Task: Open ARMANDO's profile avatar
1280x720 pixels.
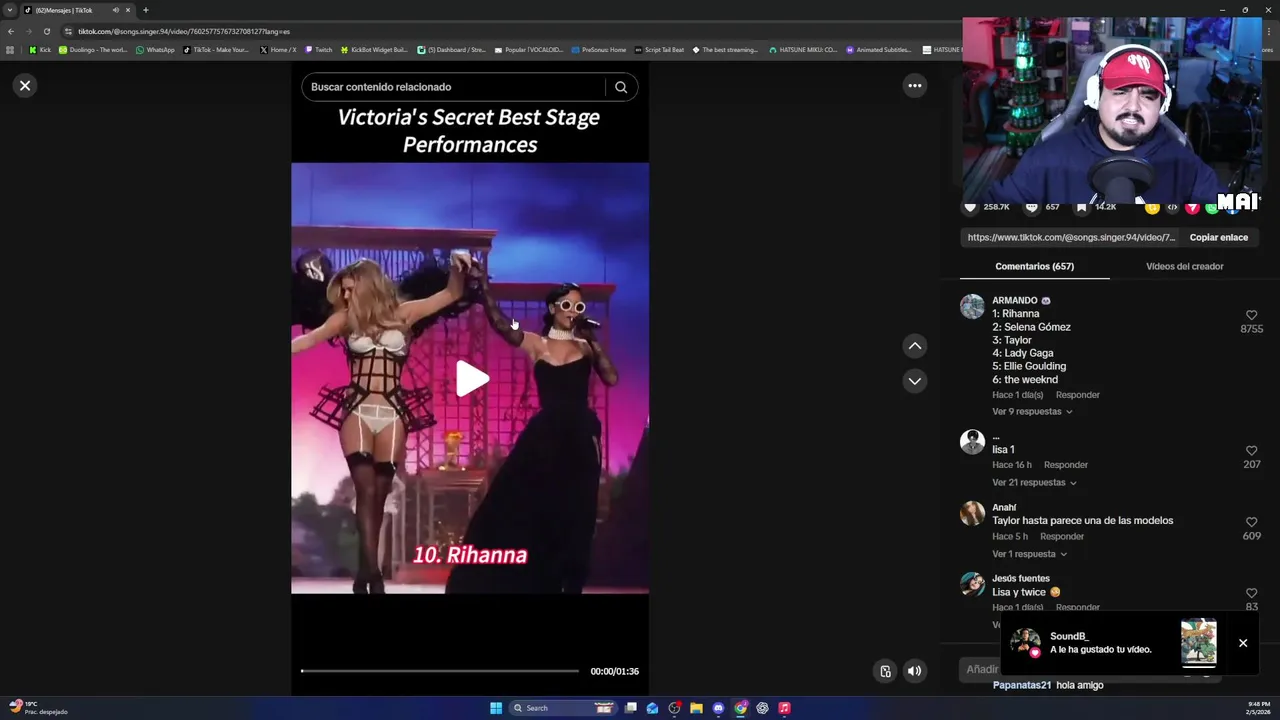Action: click(x=972, y=307)
